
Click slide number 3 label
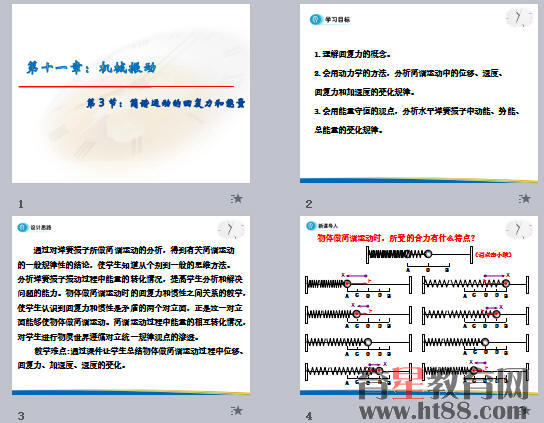(x=21, y=416)
